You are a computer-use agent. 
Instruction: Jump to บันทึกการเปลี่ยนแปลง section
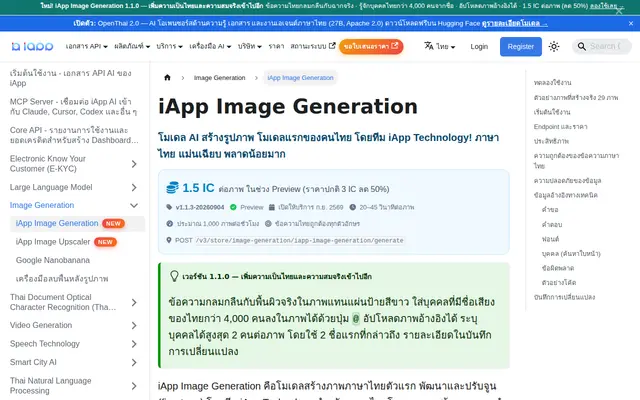[564, 297]
